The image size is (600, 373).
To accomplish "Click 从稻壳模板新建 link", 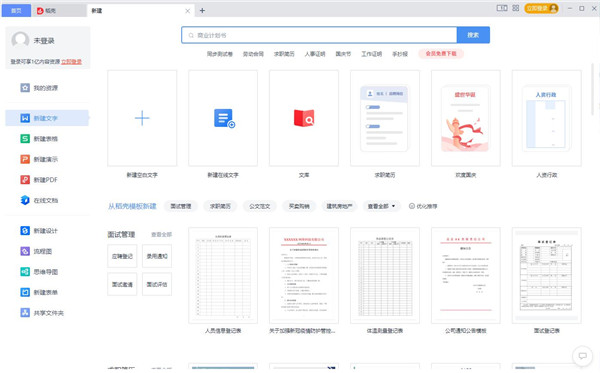I will point(132,206).
